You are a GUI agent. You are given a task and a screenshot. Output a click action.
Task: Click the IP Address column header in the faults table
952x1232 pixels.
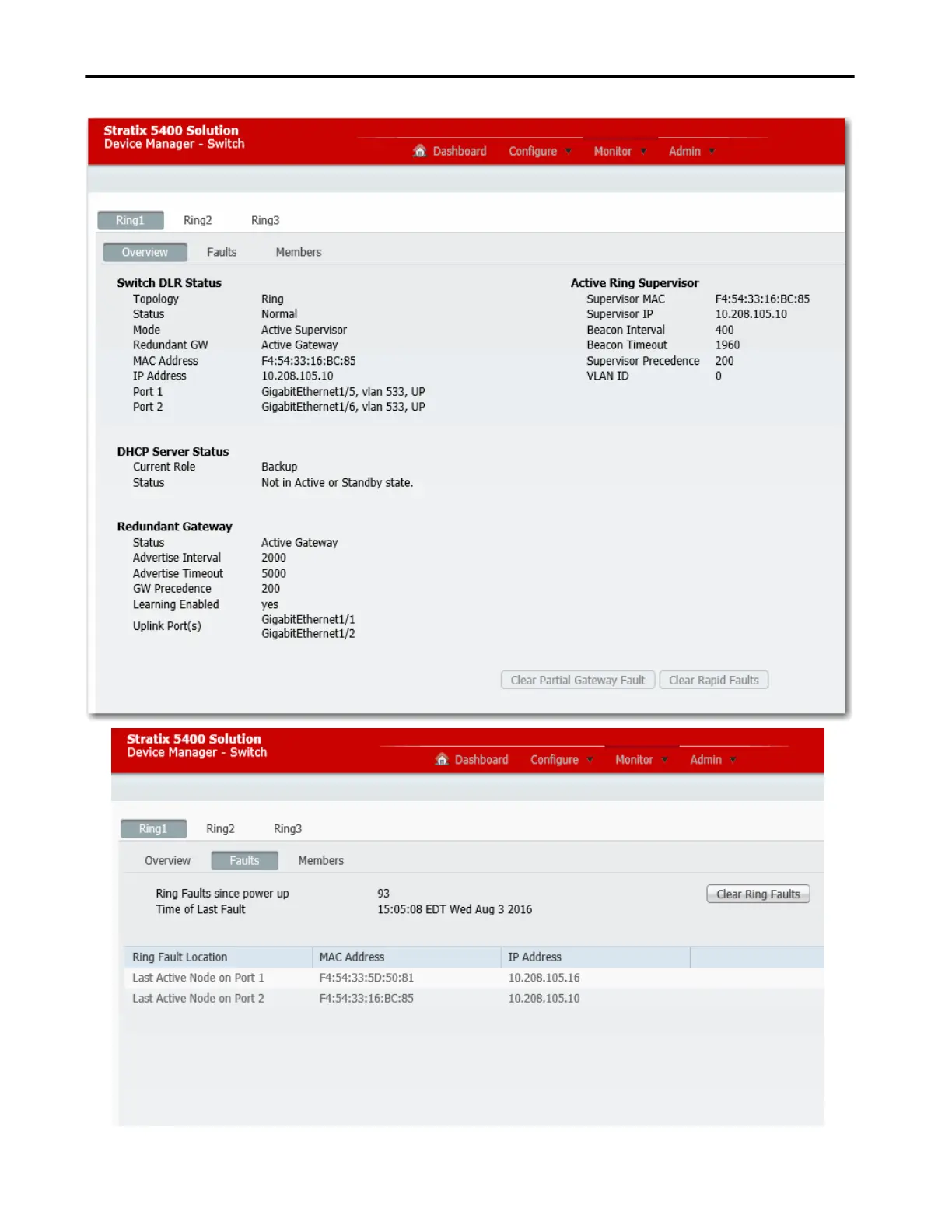596,957
